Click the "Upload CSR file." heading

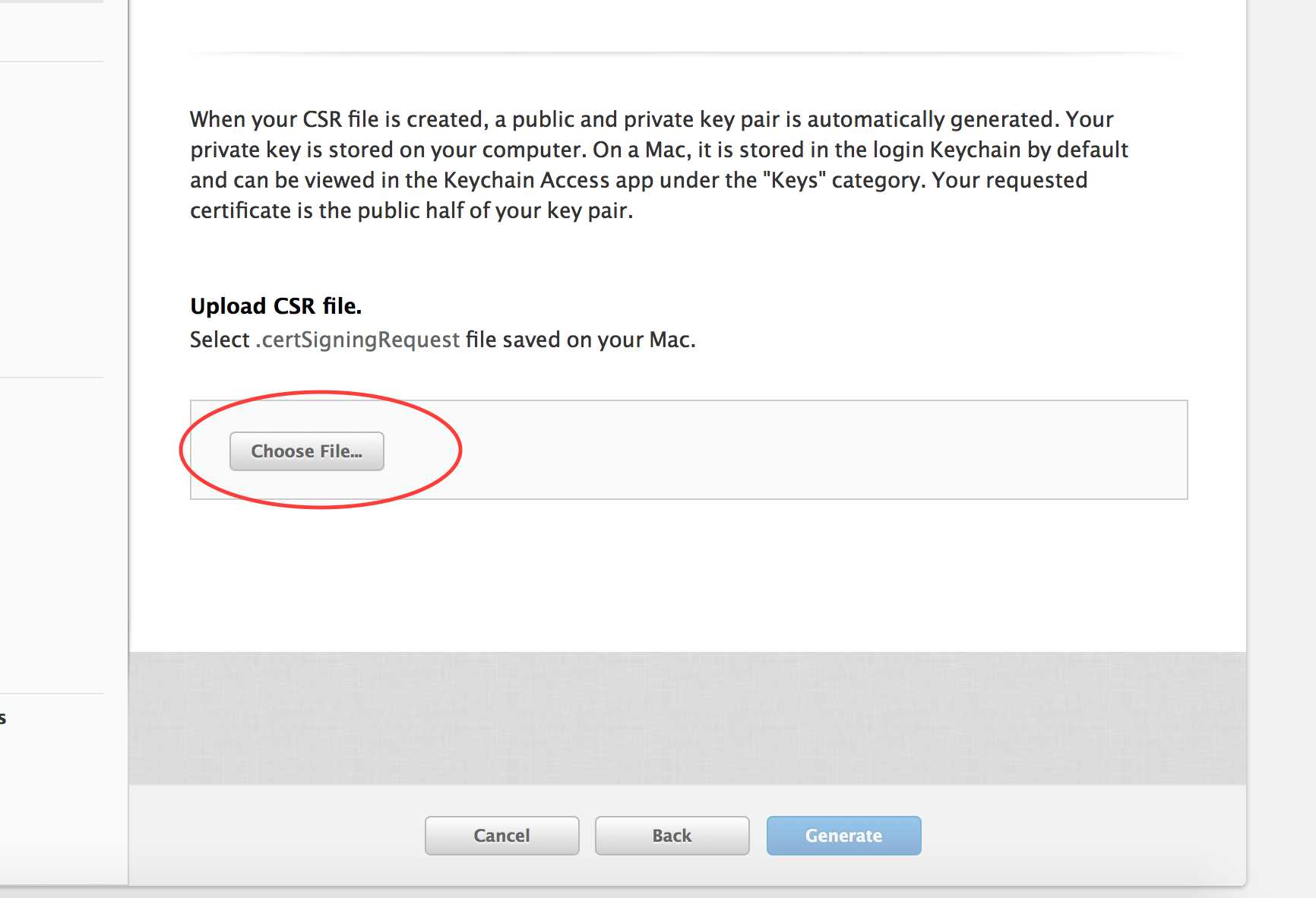[276, 306]
